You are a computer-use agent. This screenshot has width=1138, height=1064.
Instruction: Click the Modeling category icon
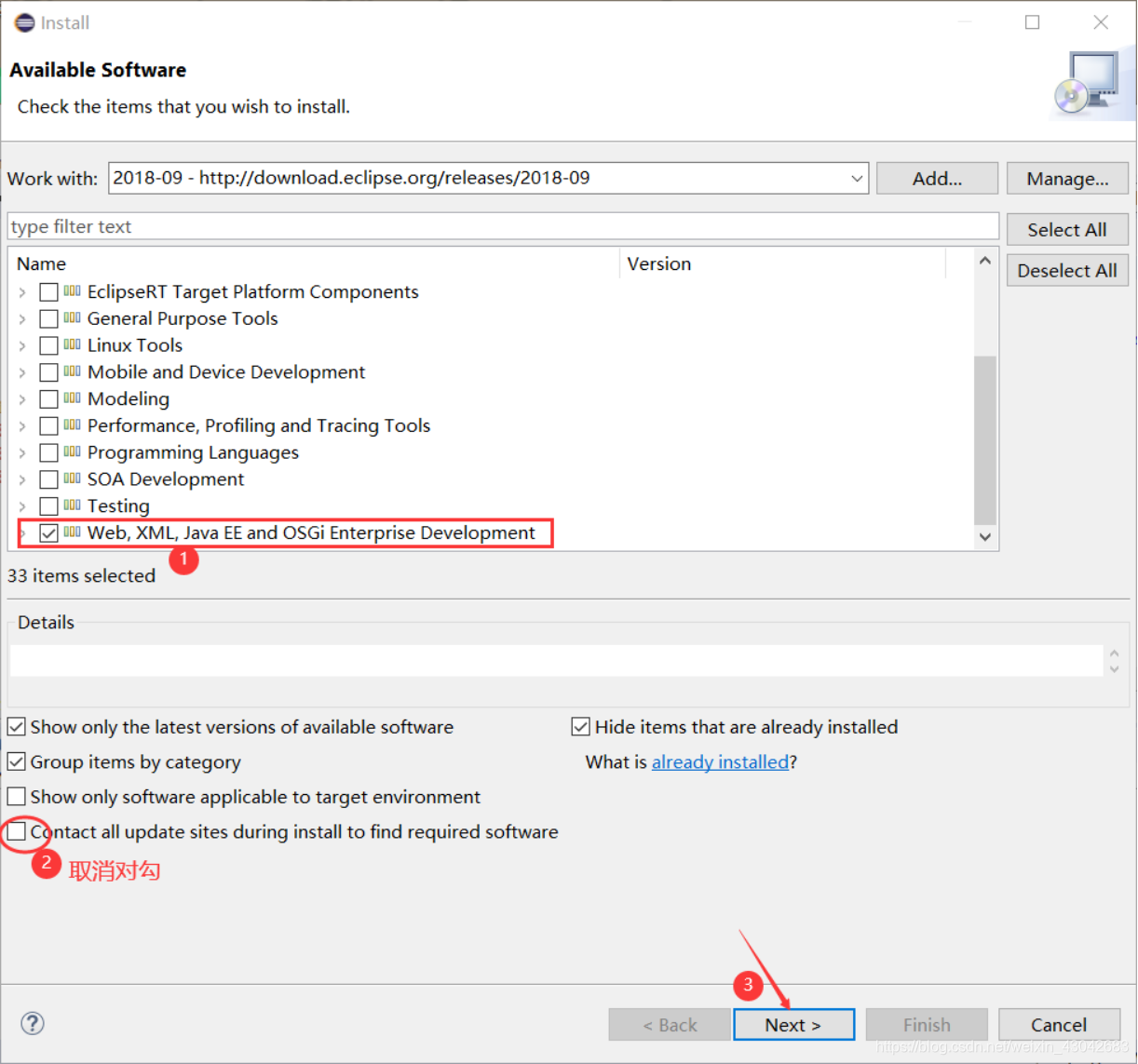pos(73,398)
